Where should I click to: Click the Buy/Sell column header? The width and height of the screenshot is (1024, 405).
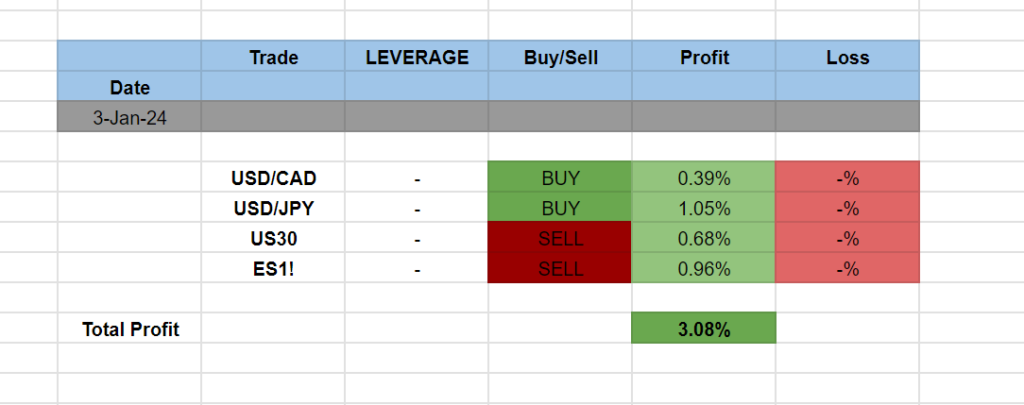560,57
